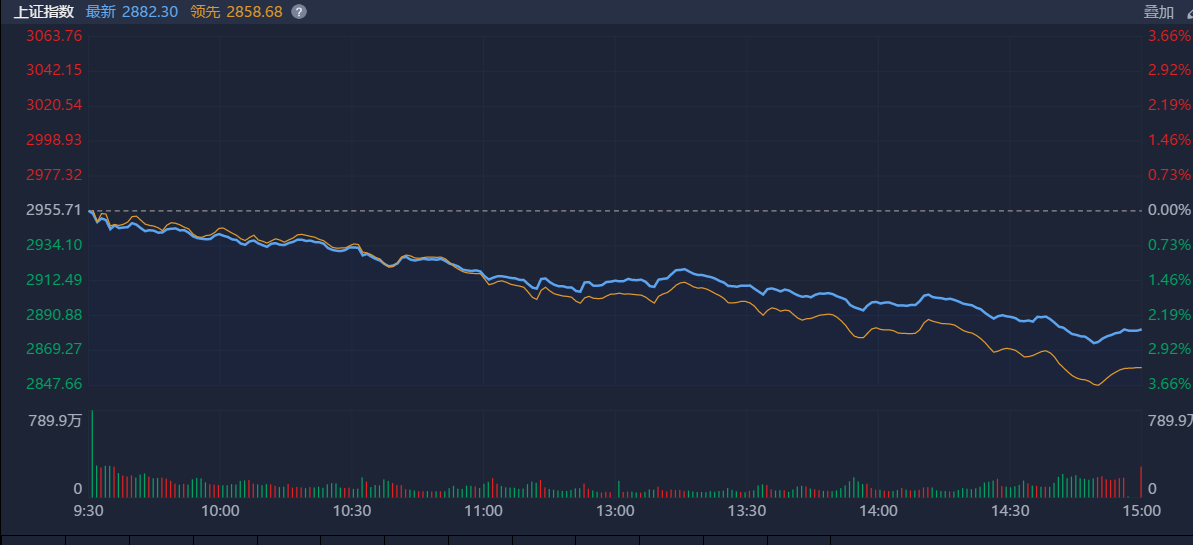The image size is (1193, 545).
Task: Click the 上证指数 chart title
Action: point(43,12)
